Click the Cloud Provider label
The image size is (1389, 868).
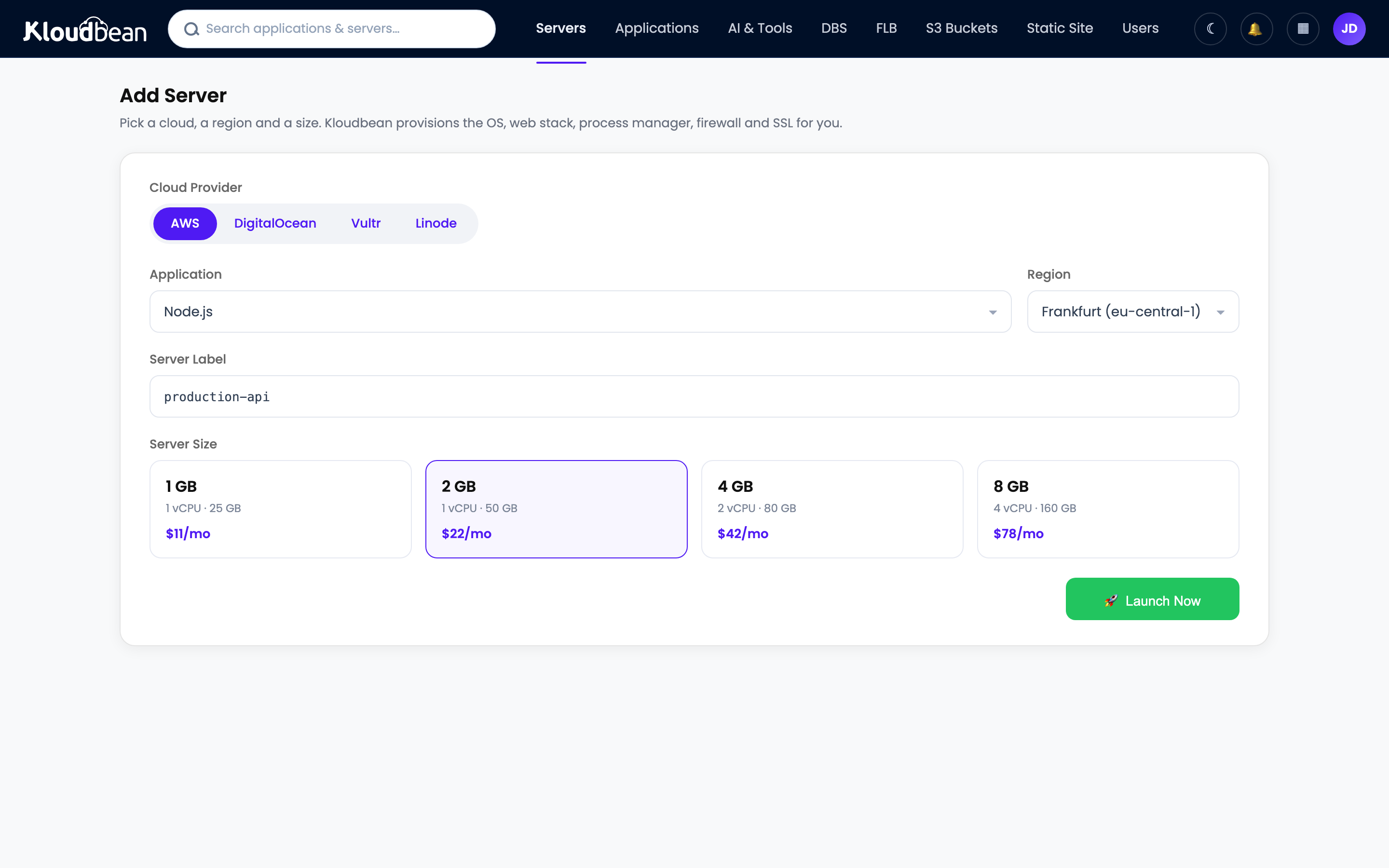pyautogui.click(x=196, y=188)
